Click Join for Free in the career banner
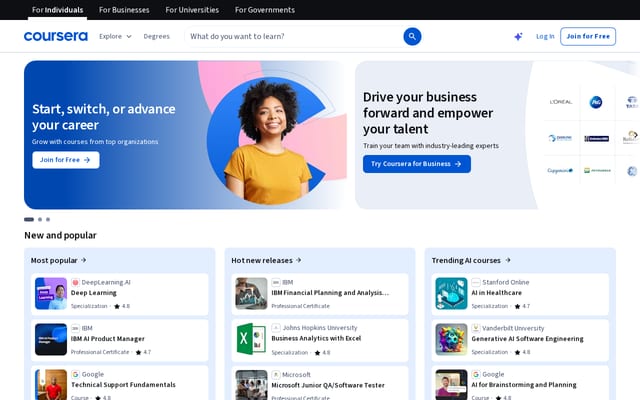This screenshot has width=640, height=400. click(x=66, y=160)
